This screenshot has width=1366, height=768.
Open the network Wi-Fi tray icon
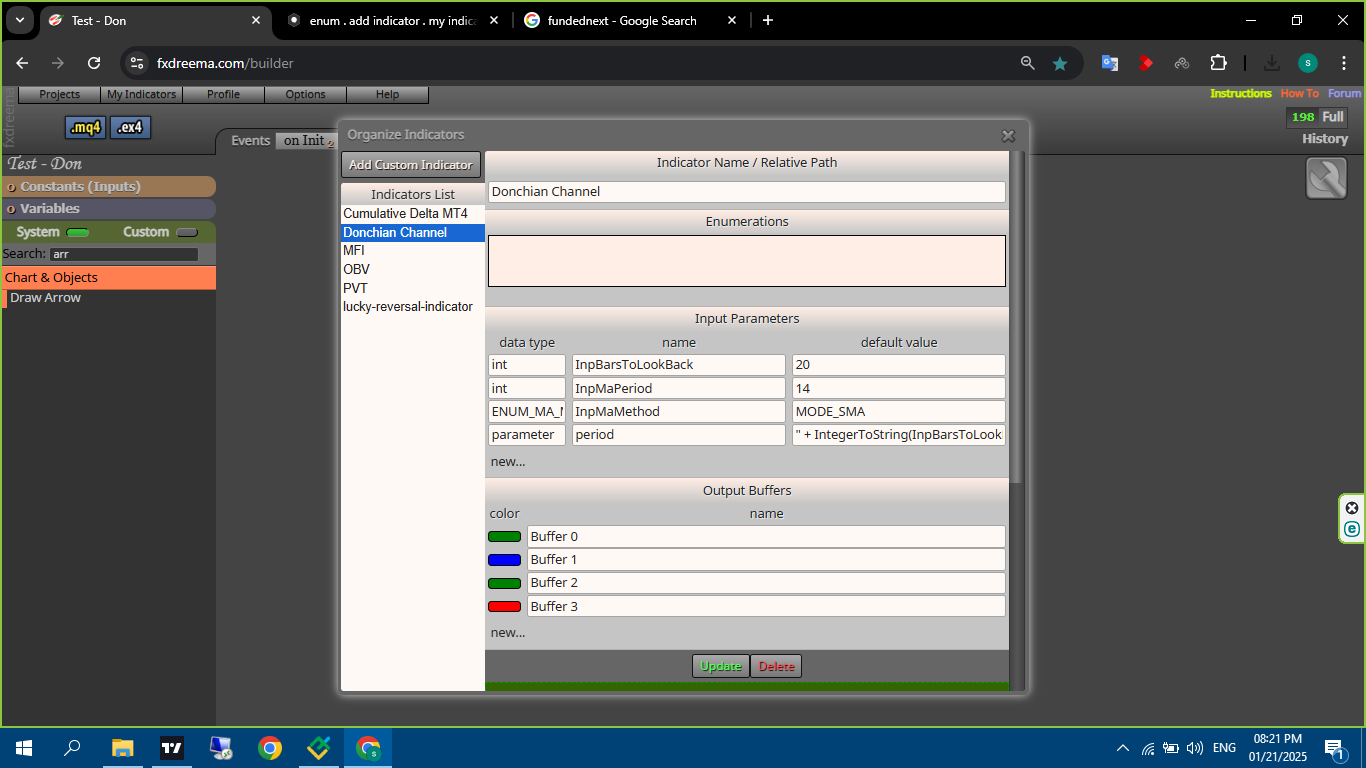[x=1148, y=748]
